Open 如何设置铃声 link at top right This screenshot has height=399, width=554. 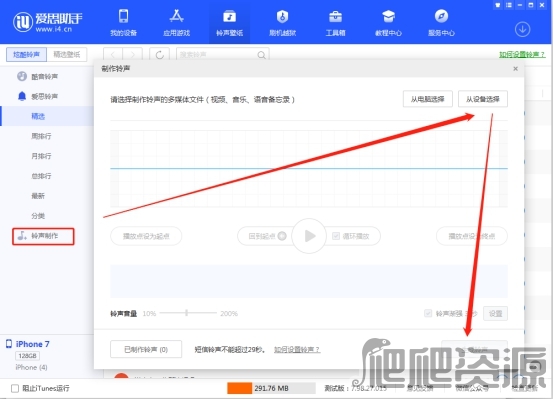pyautogui.click(x=522, y=54)
